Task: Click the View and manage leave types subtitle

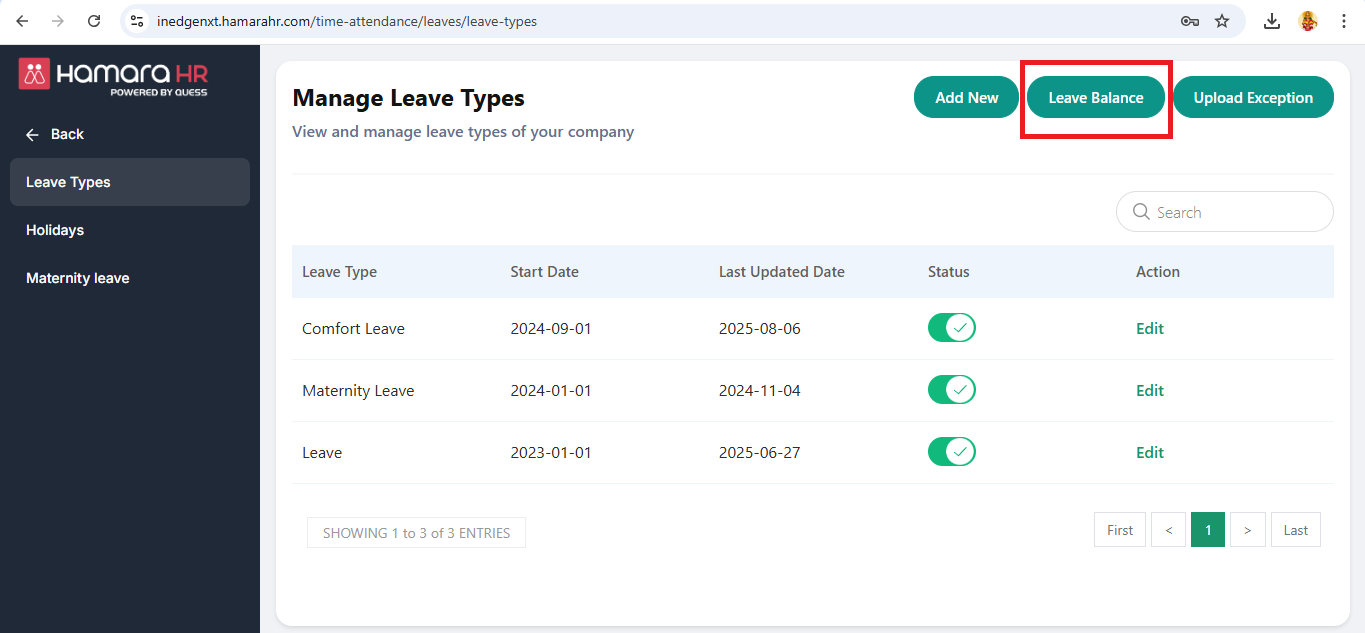Action: pyautogui.click(x=463, y=131)
